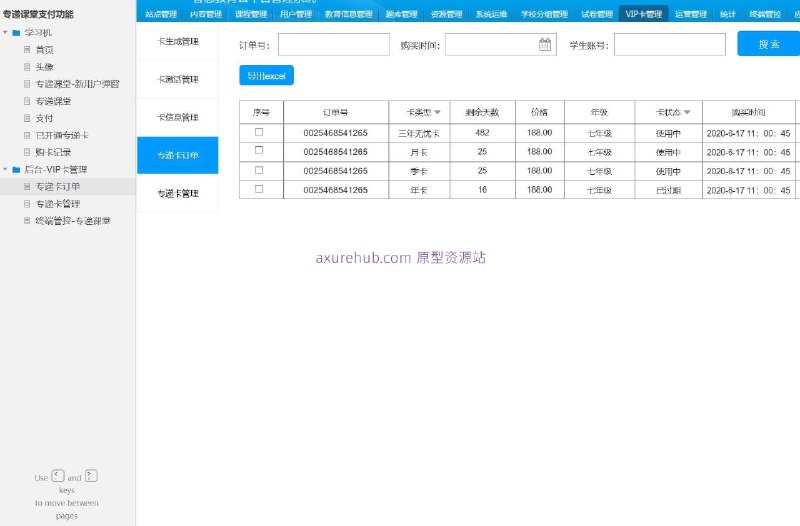Open the 学校分组管理 top menu
Viewport: 800px width, 526px height.
point(544,14)
